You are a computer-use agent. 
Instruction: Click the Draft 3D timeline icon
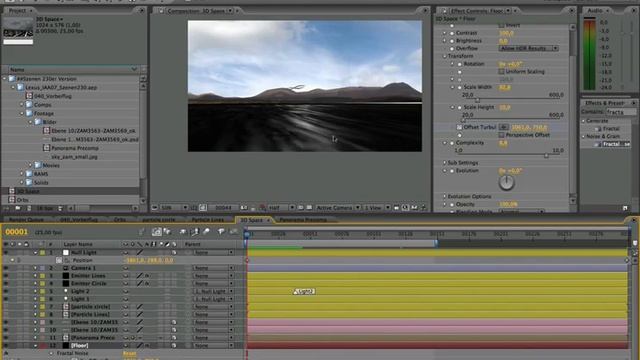(167, 232)
